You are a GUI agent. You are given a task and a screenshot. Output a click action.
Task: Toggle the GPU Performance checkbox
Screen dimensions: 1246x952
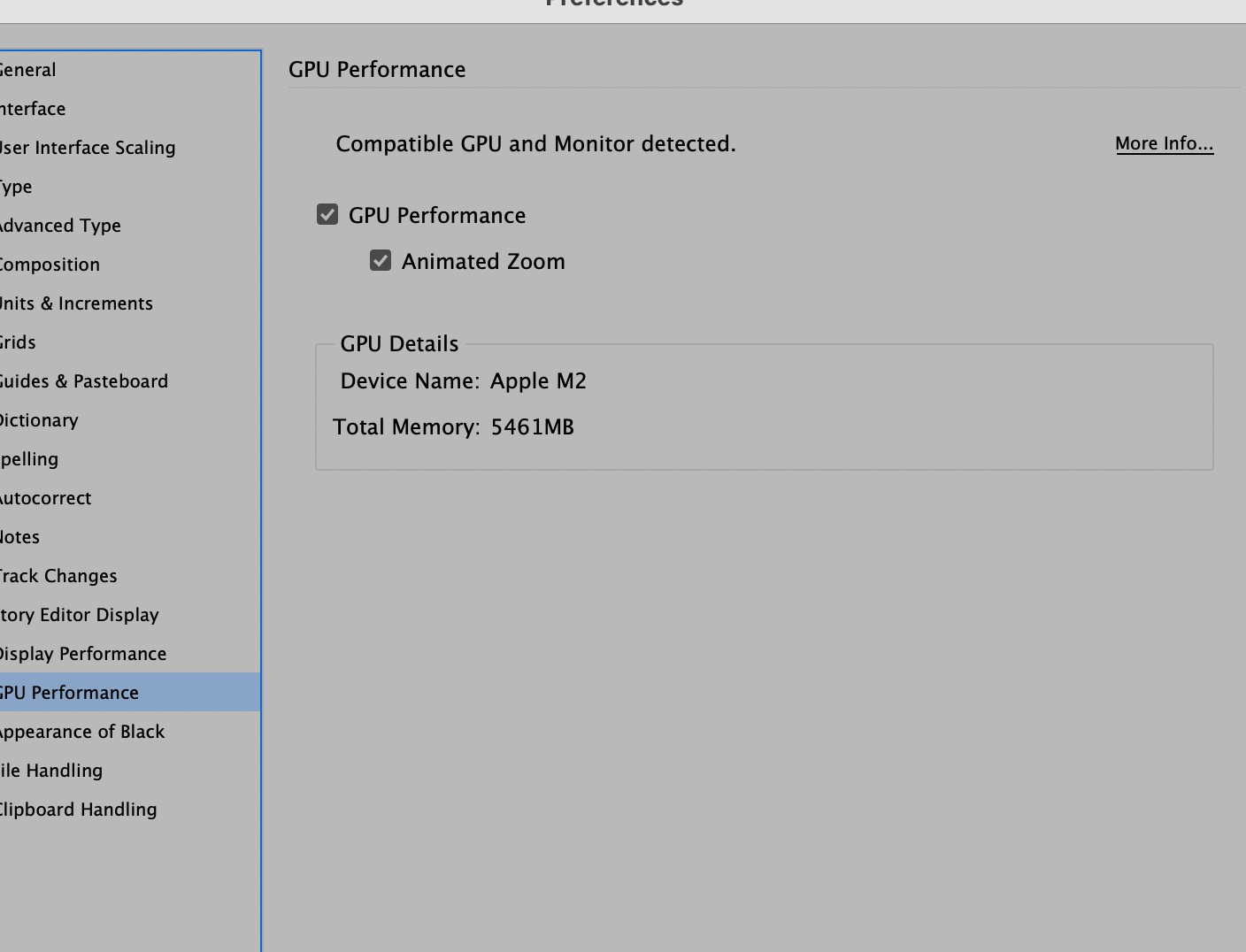(327, 215)
